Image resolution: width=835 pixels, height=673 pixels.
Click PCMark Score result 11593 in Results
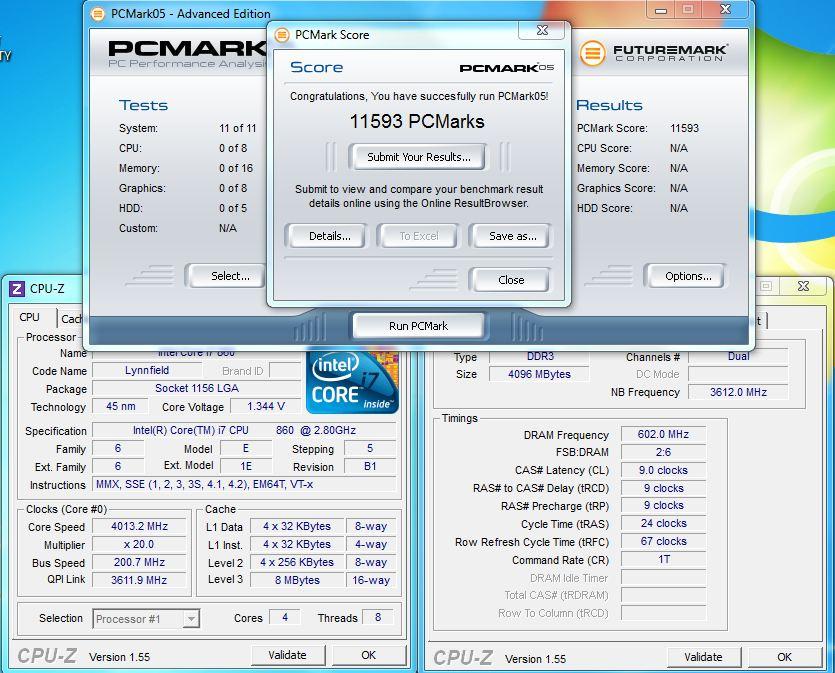(x=684, y=128)
